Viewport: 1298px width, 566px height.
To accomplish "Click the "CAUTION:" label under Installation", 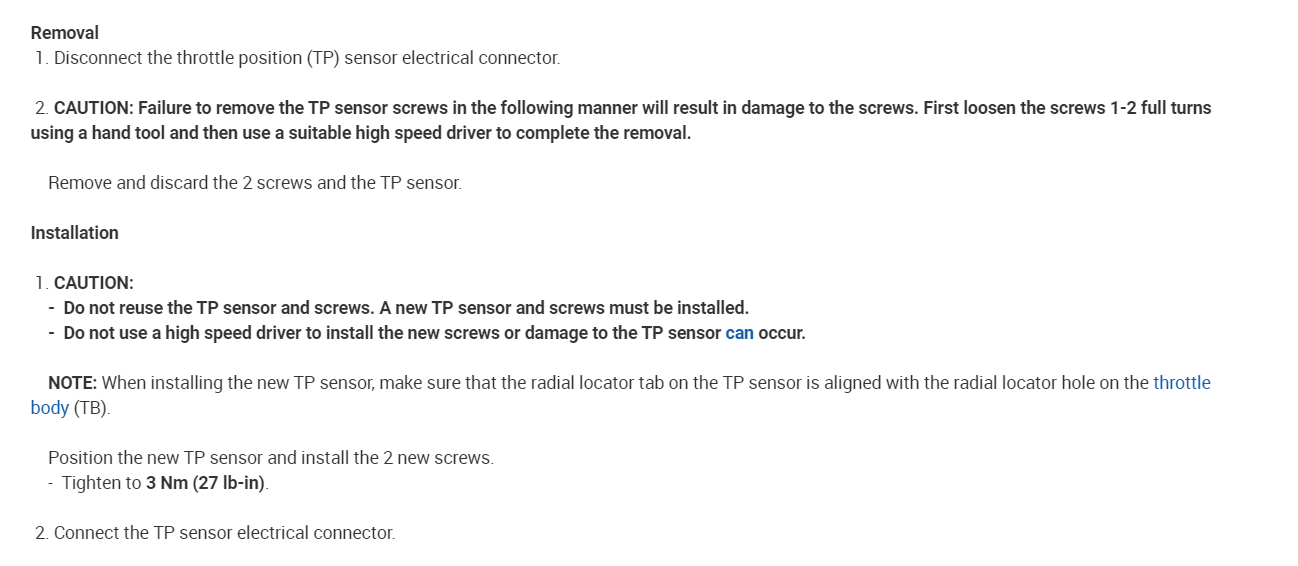I will point(93,283).
